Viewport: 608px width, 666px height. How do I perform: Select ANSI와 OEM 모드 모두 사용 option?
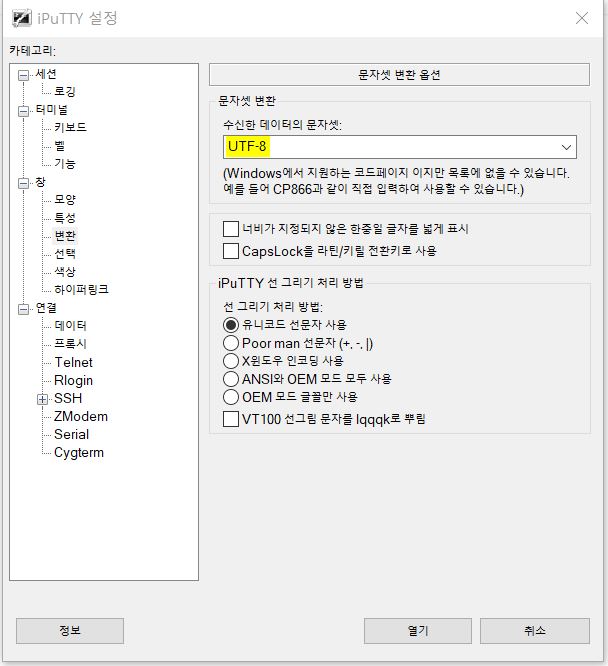point(231,378)
